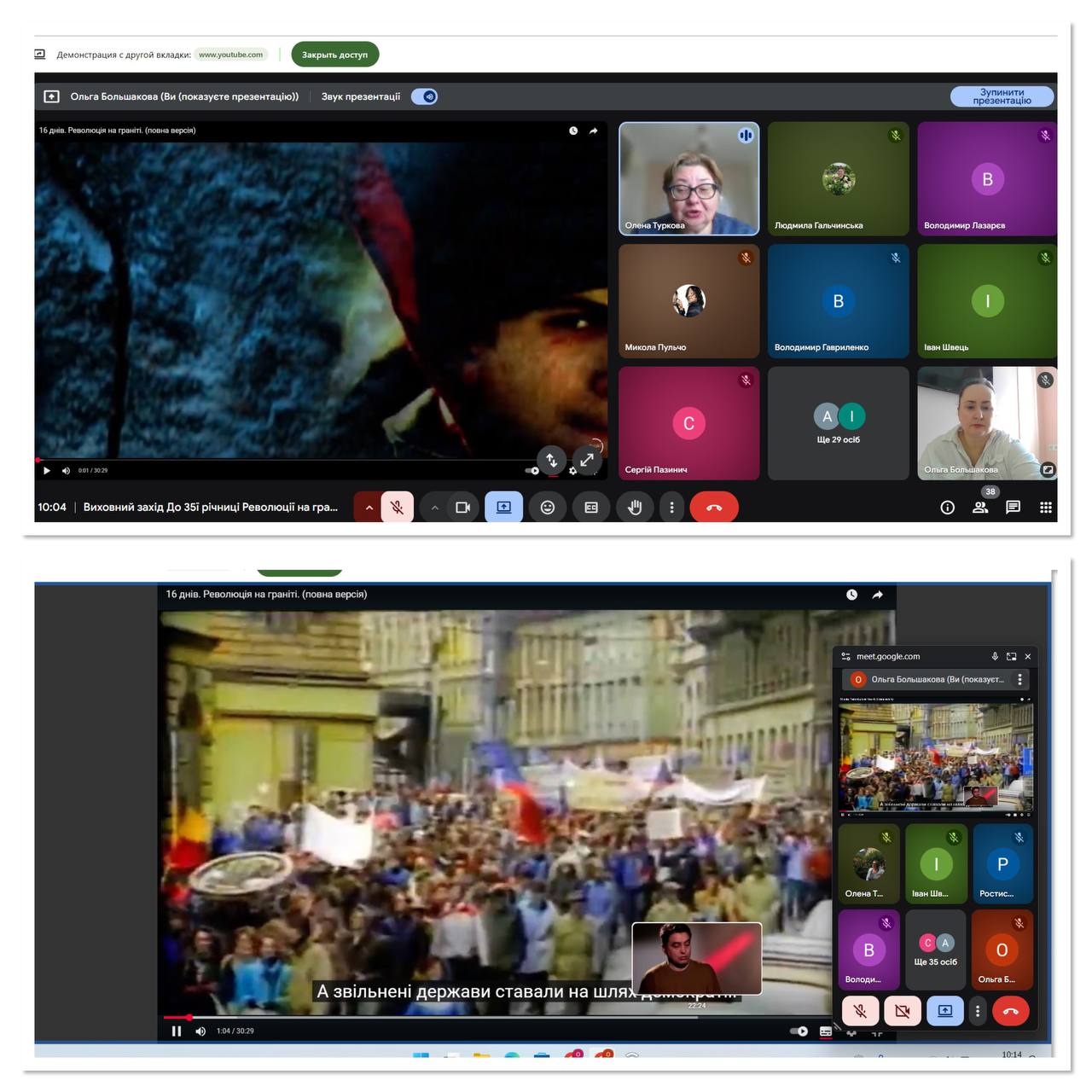The width and height of the screenshot is (1092, 1092).
Task: Unmute microphone in main Meet toolbar
Action: point(397,508)
